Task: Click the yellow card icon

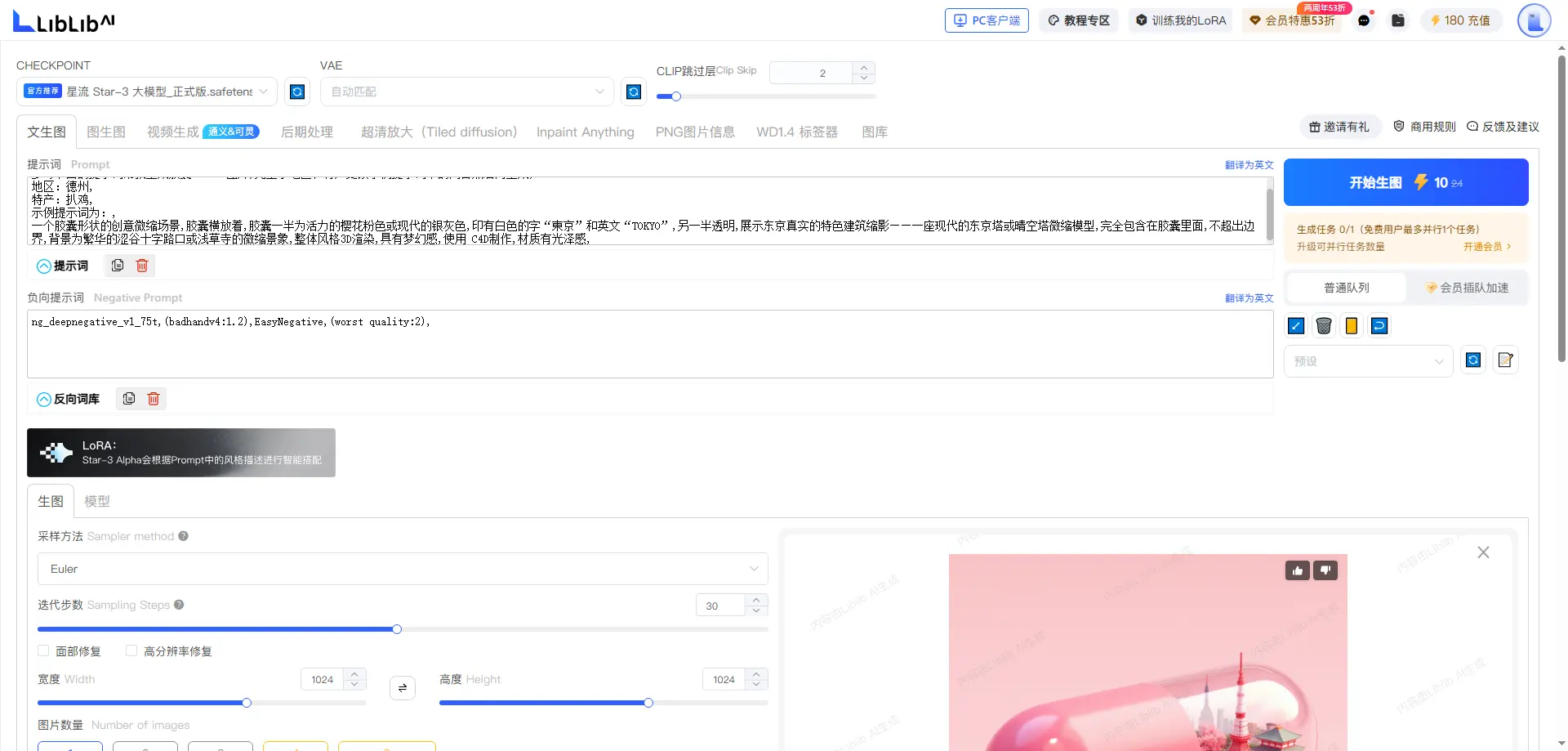Action: click(1352, 326)
